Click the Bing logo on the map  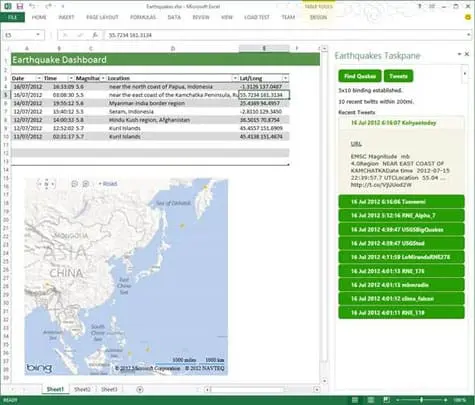[39, 368]
